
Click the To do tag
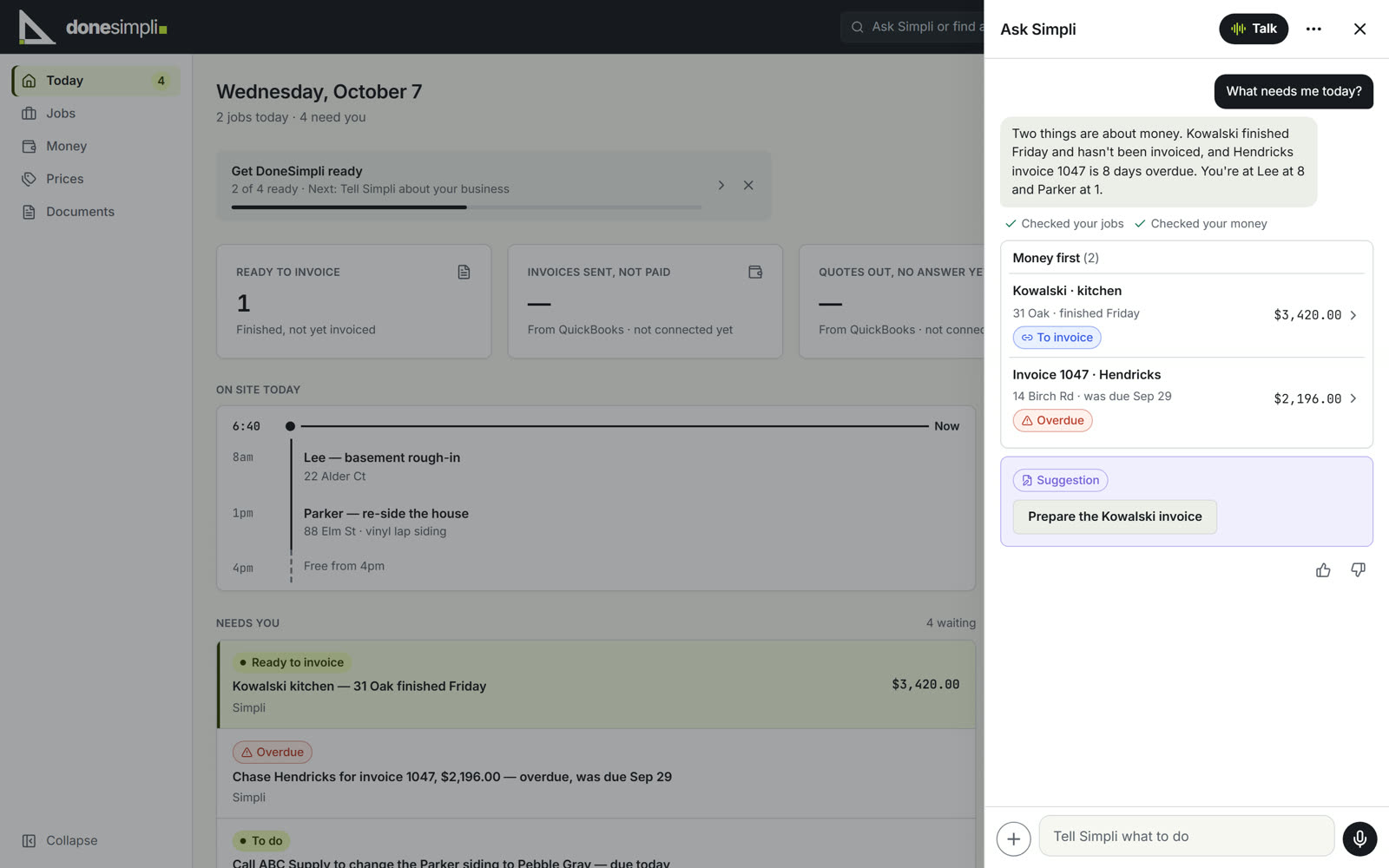coord(261,841)
